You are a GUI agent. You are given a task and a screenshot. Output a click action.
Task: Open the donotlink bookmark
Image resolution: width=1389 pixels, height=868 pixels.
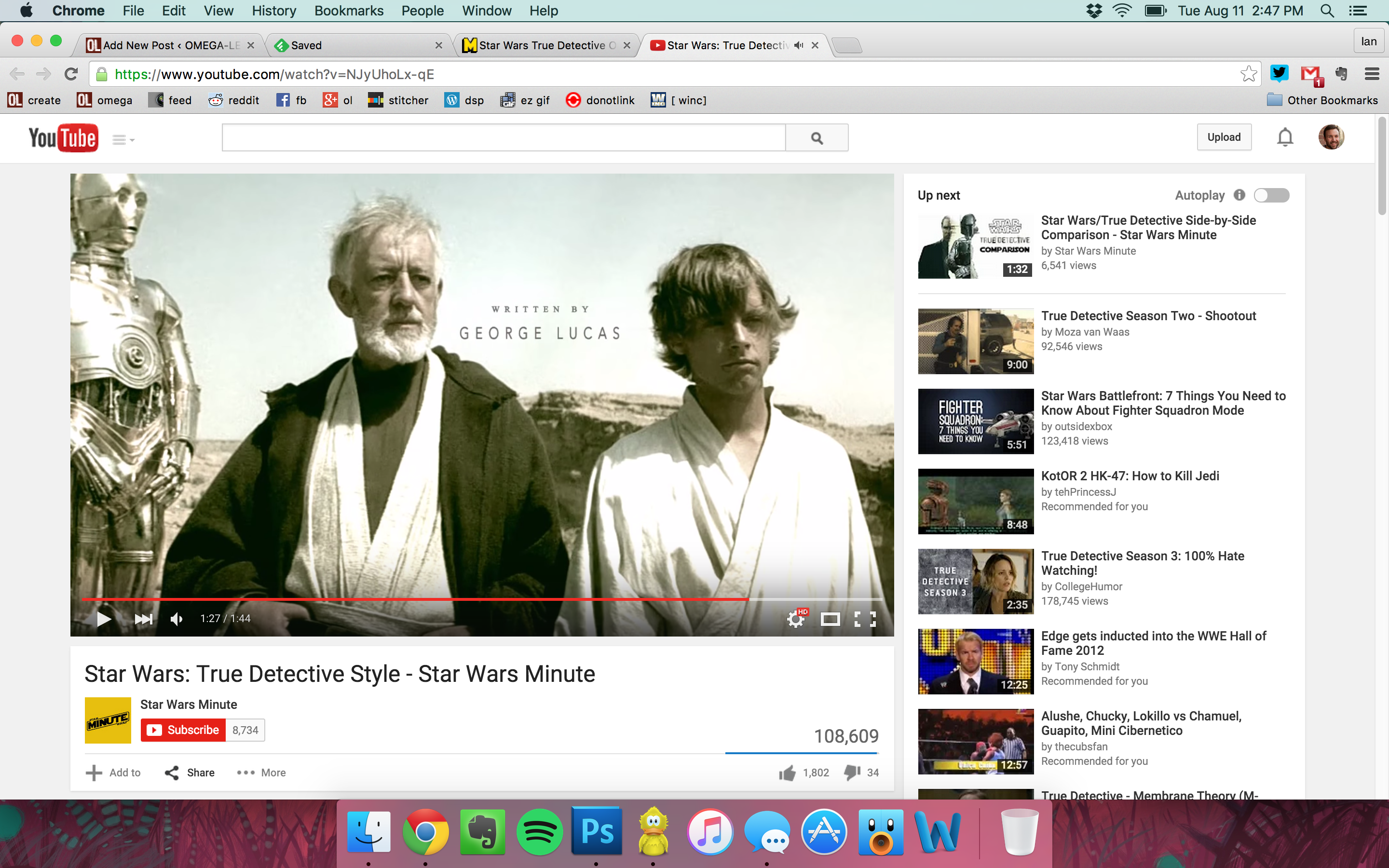click(600, 100)
